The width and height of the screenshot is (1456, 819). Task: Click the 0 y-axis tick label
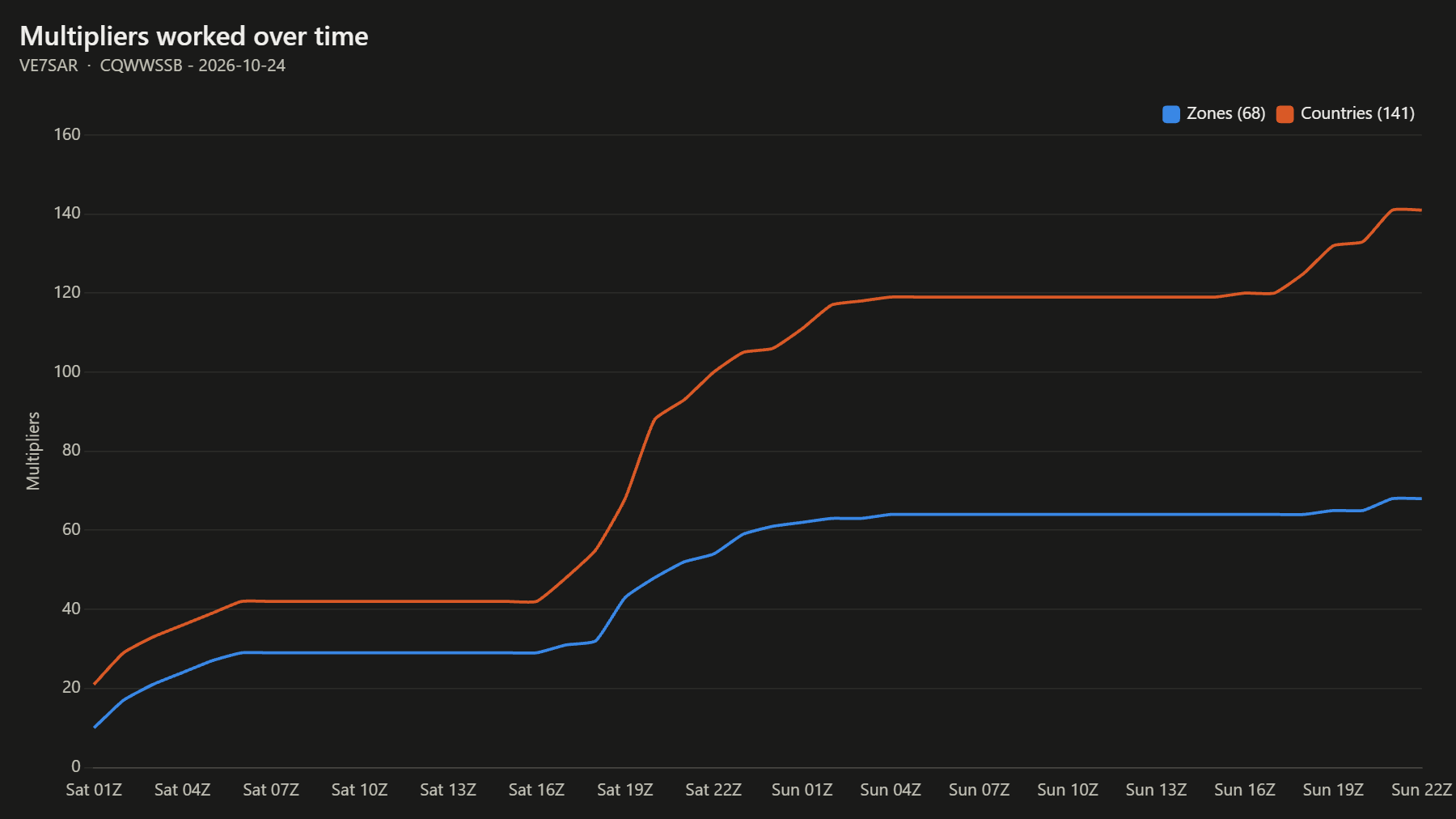coord(76,766)
